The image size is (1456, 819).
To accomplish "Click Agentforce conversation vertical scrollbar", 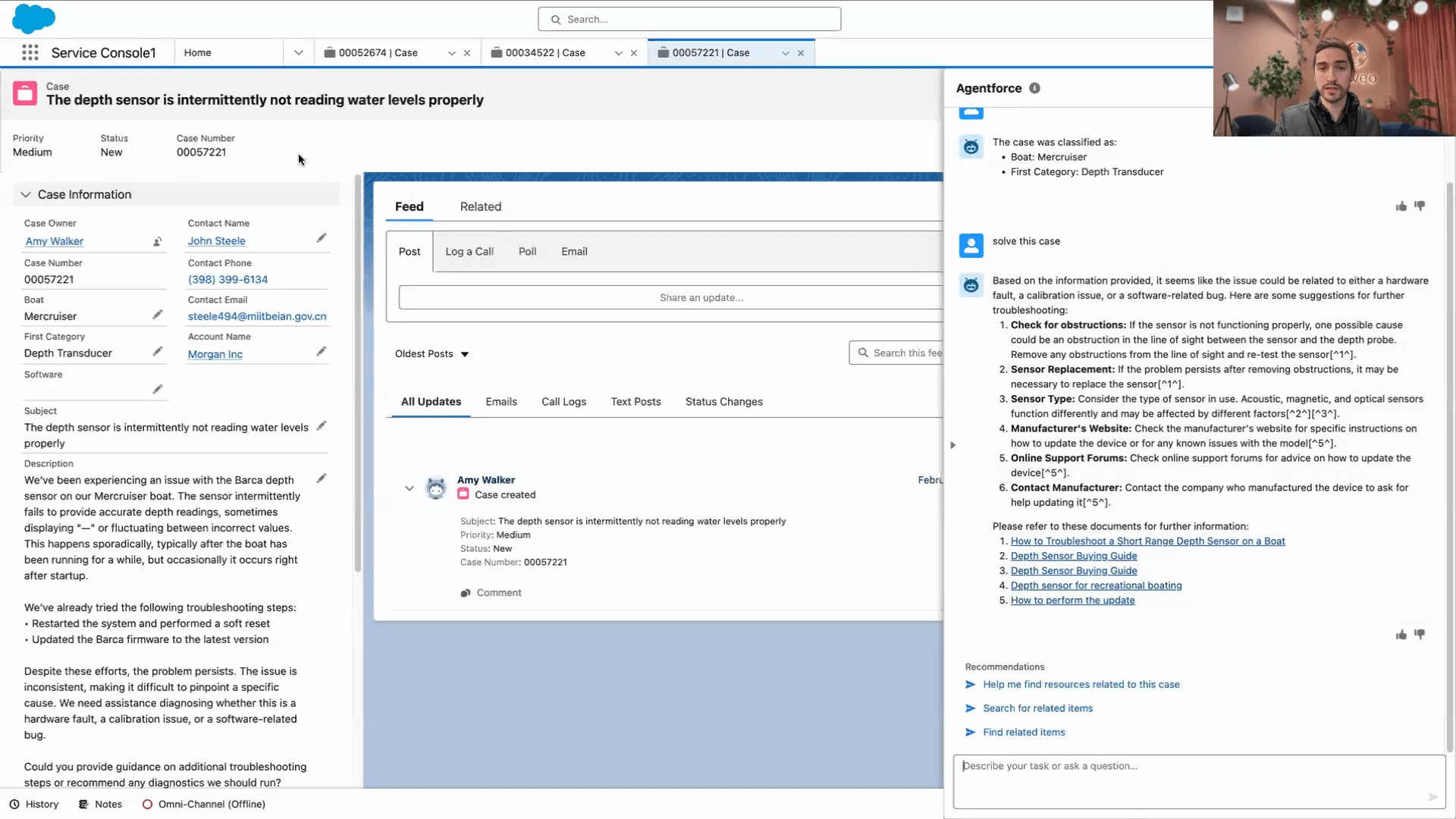I will 1450,466.
